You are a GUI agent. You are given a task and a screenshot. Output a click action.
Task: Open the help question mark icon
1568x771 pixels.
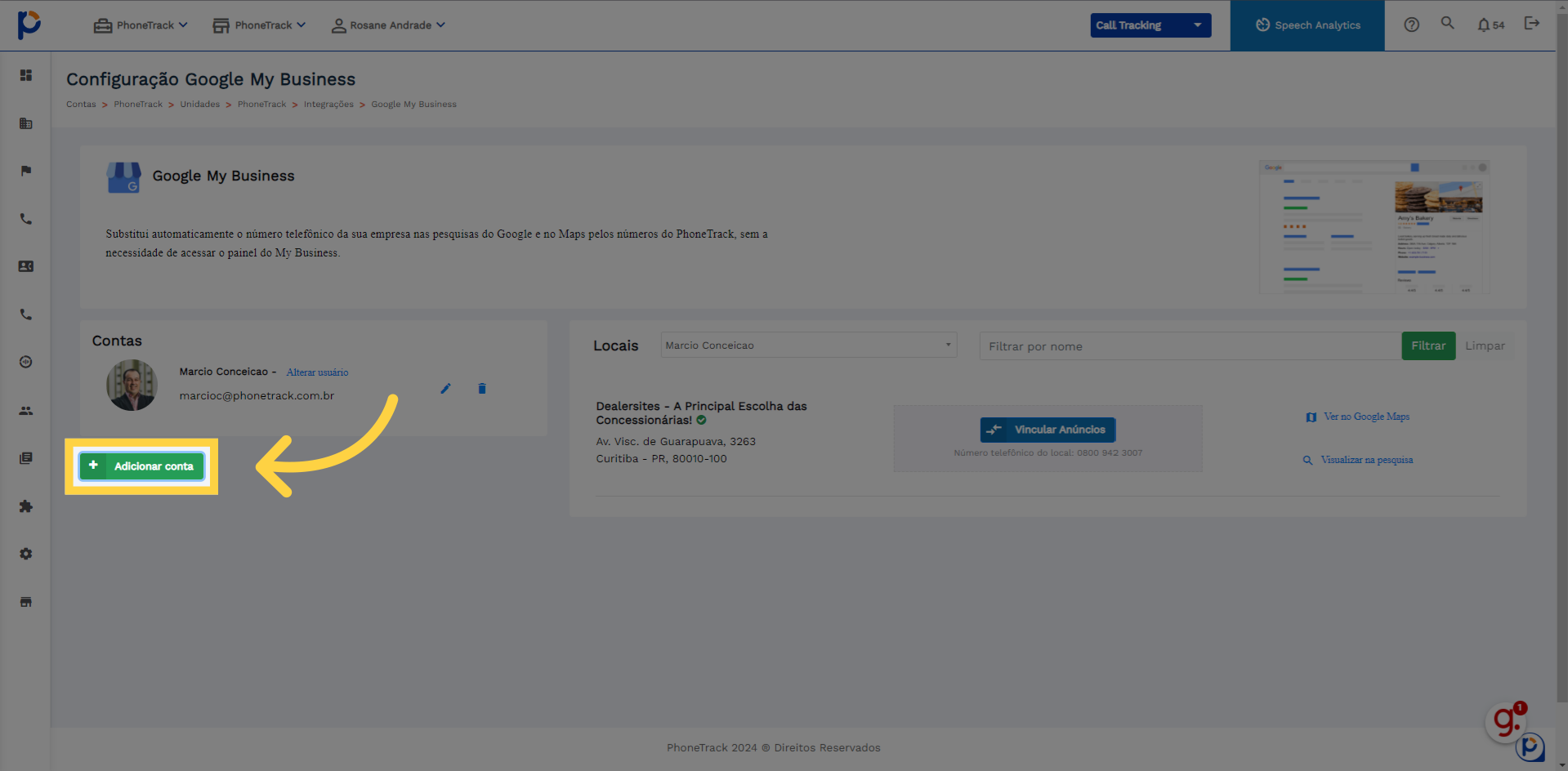pyautogui.click(x=1411, y=25)
